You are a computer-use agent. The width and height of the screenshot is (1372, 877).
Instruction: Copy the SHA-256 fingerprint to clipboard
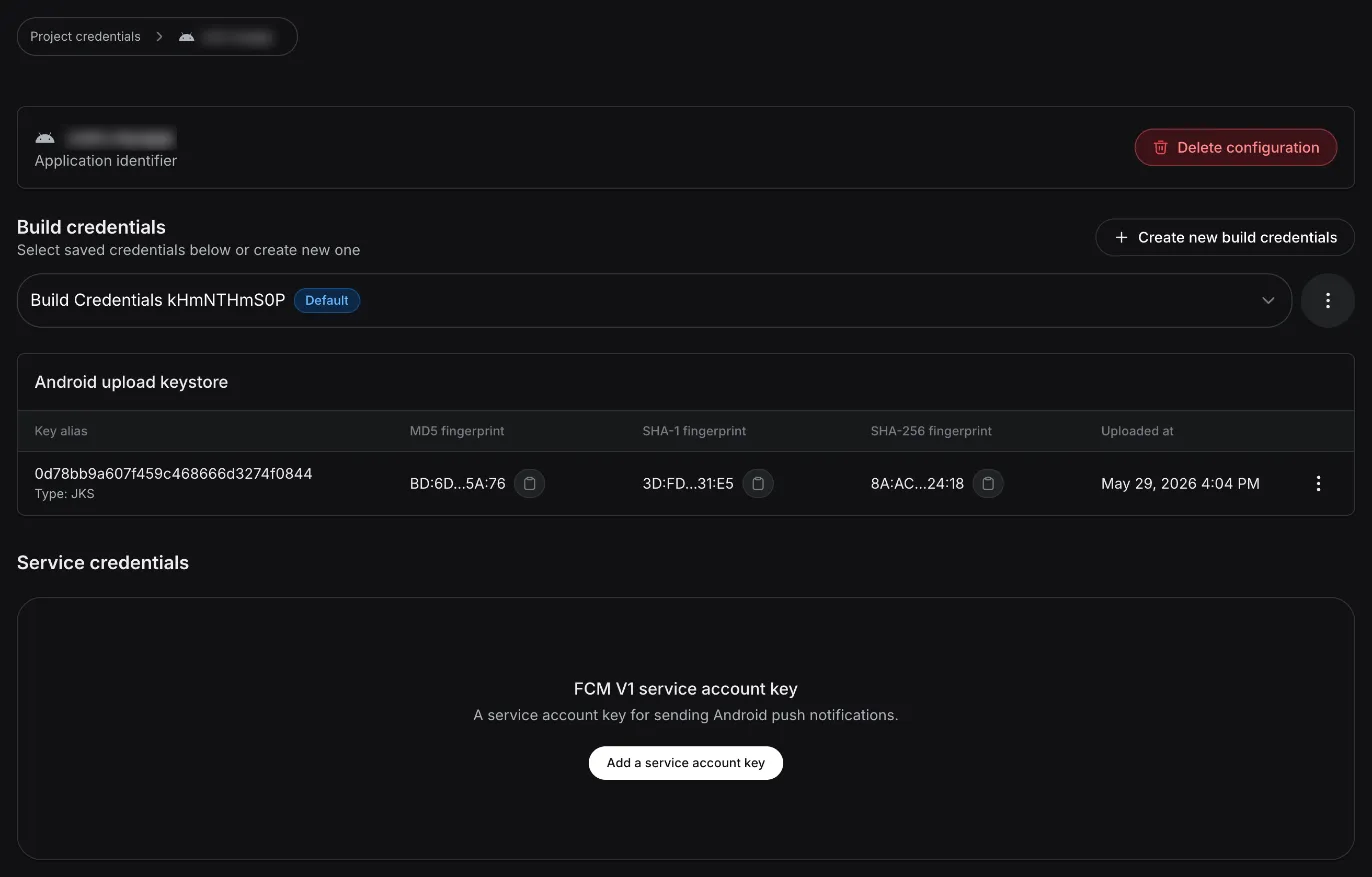click(x=988, y=484)
